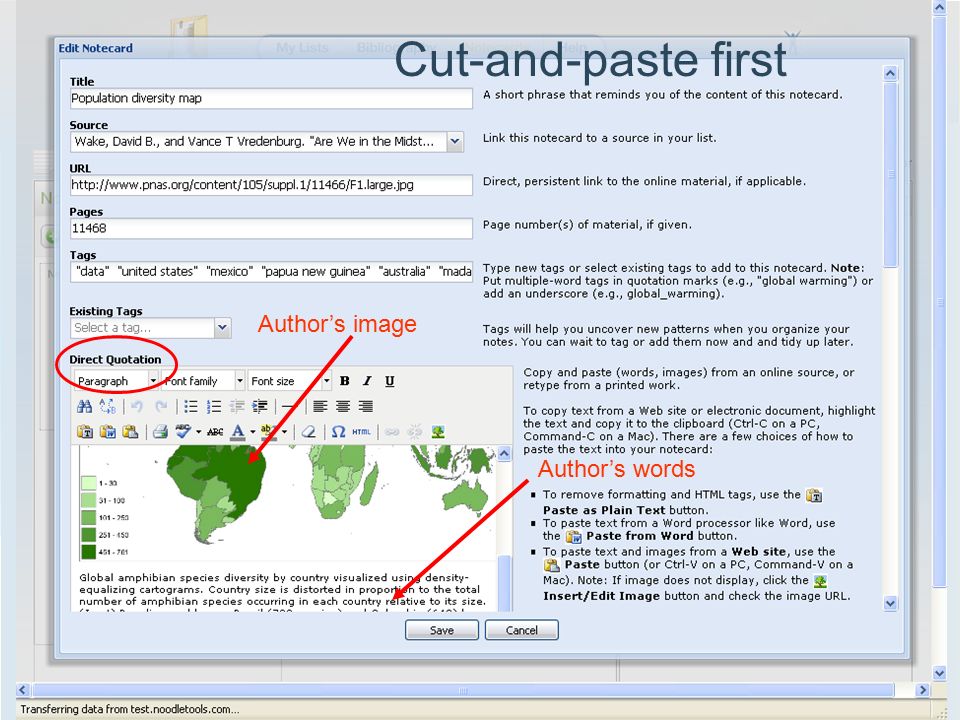Click the Find (binoculars) icon
960x720 pixels.
[x=84, y=406]
